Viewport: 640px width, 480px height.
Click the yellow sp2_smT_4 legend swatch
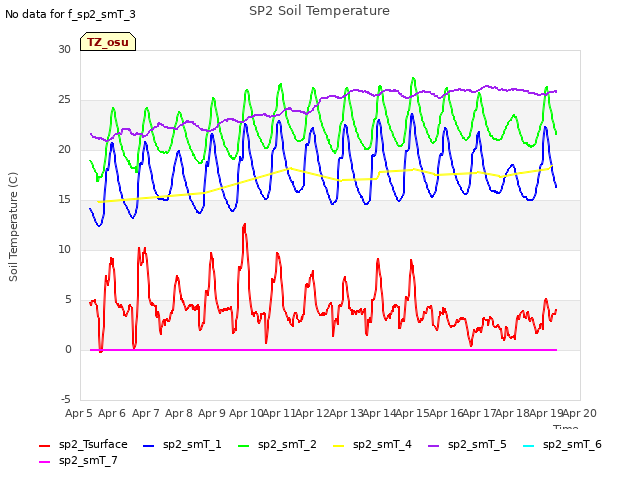[339, 446]
